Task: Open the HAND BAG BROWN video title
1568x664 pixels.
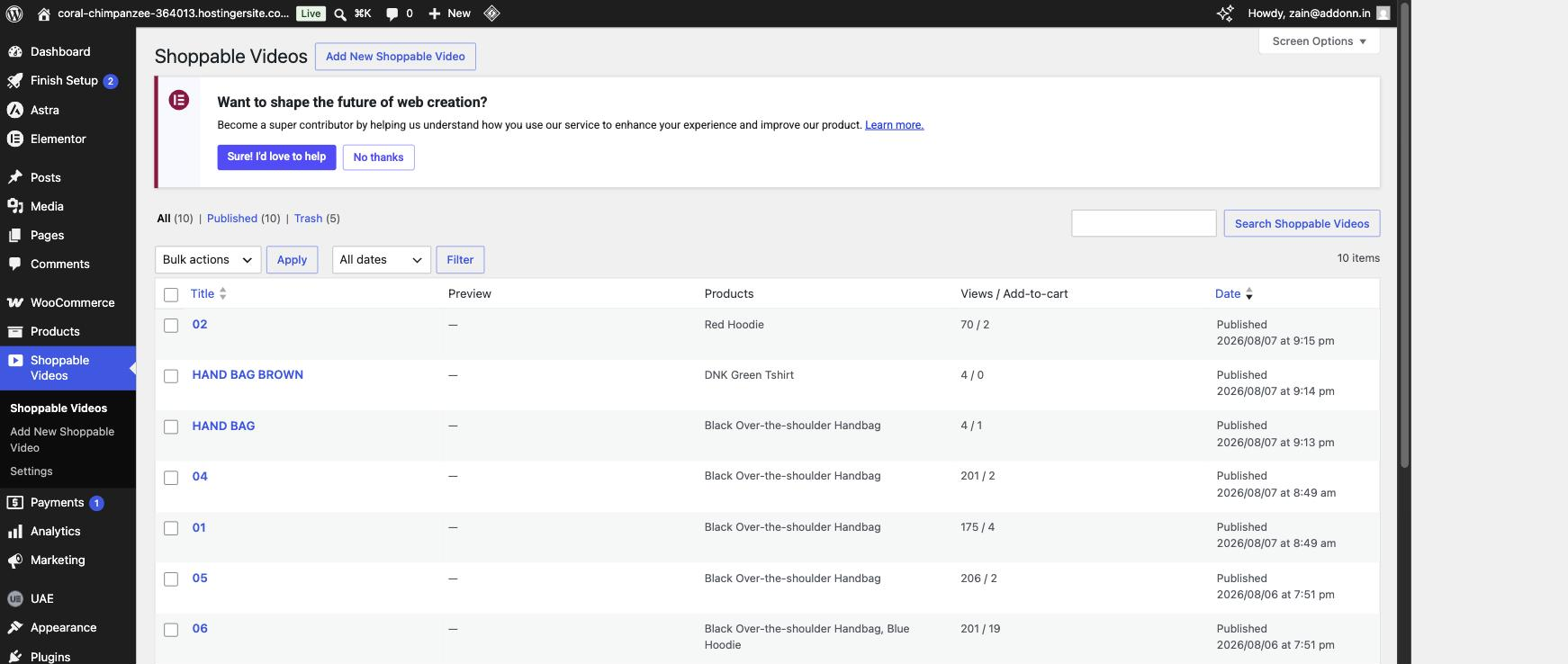Action: coord(248,374)
